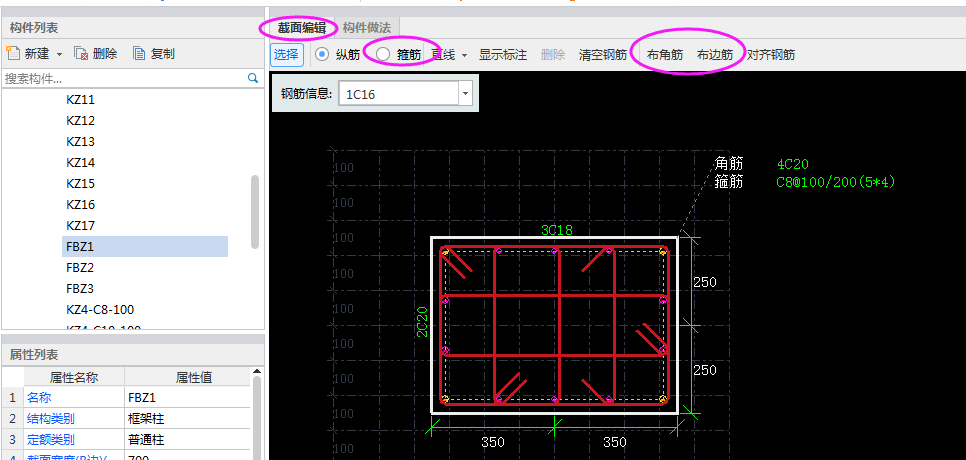Viewport: 966px width, 460px height.
Task: Click the bottom-left corner rebar point
Action: click(x=445, y=400)
